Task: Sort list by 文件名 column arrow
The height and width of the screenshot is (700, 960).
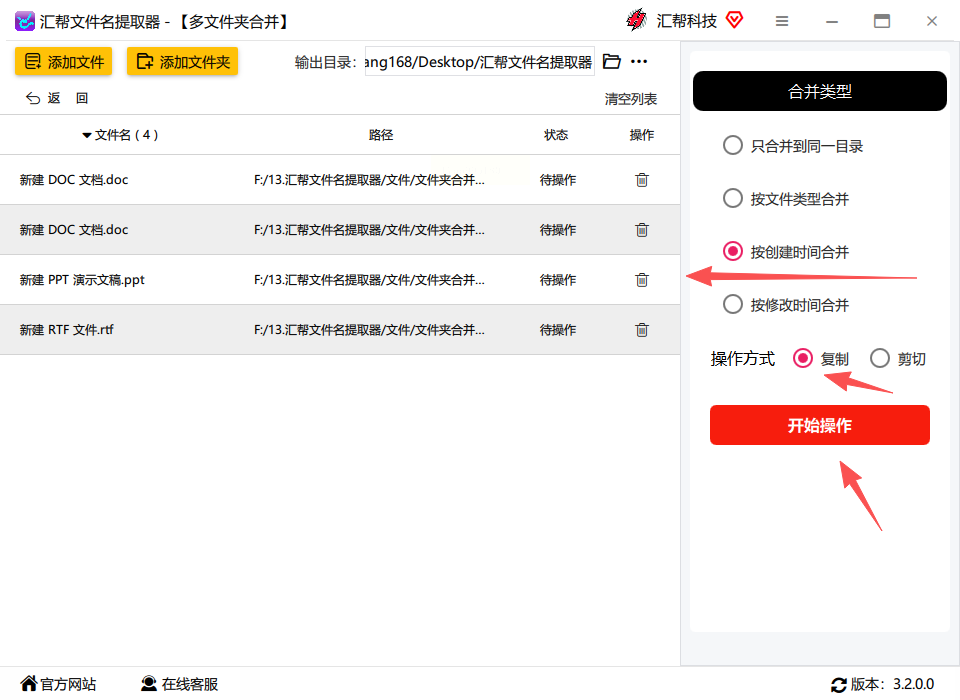Action: click(x=87, y=135)
